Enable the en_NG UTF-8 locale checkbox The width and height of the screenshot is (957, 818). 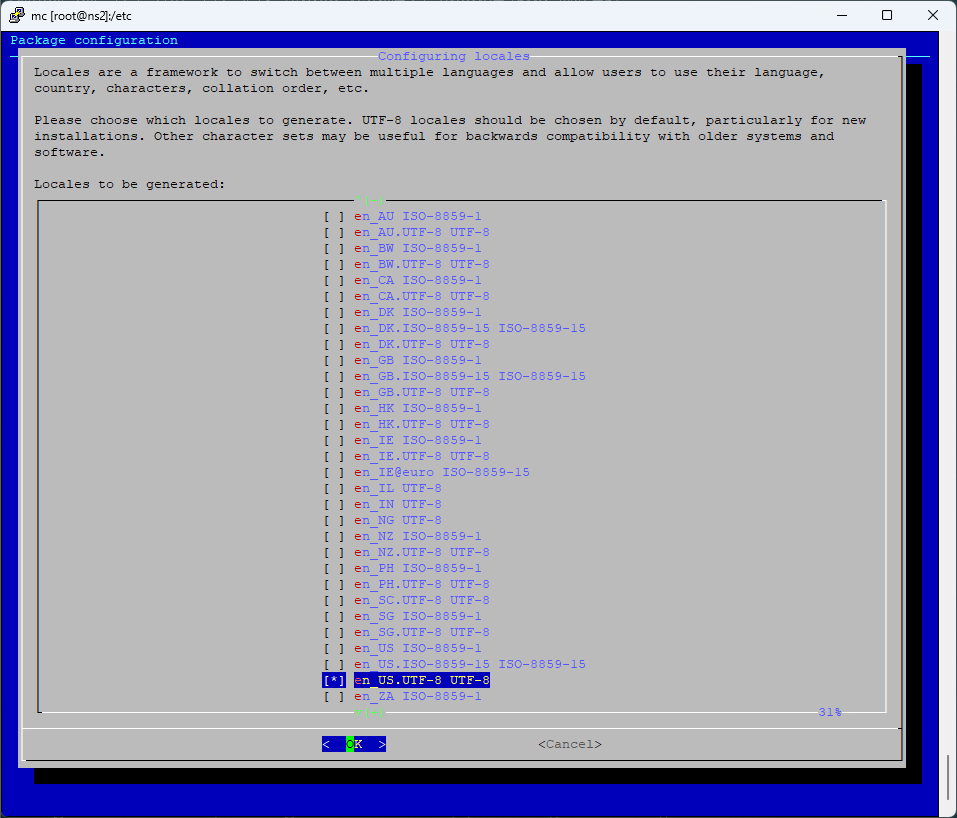coord(334,519)
